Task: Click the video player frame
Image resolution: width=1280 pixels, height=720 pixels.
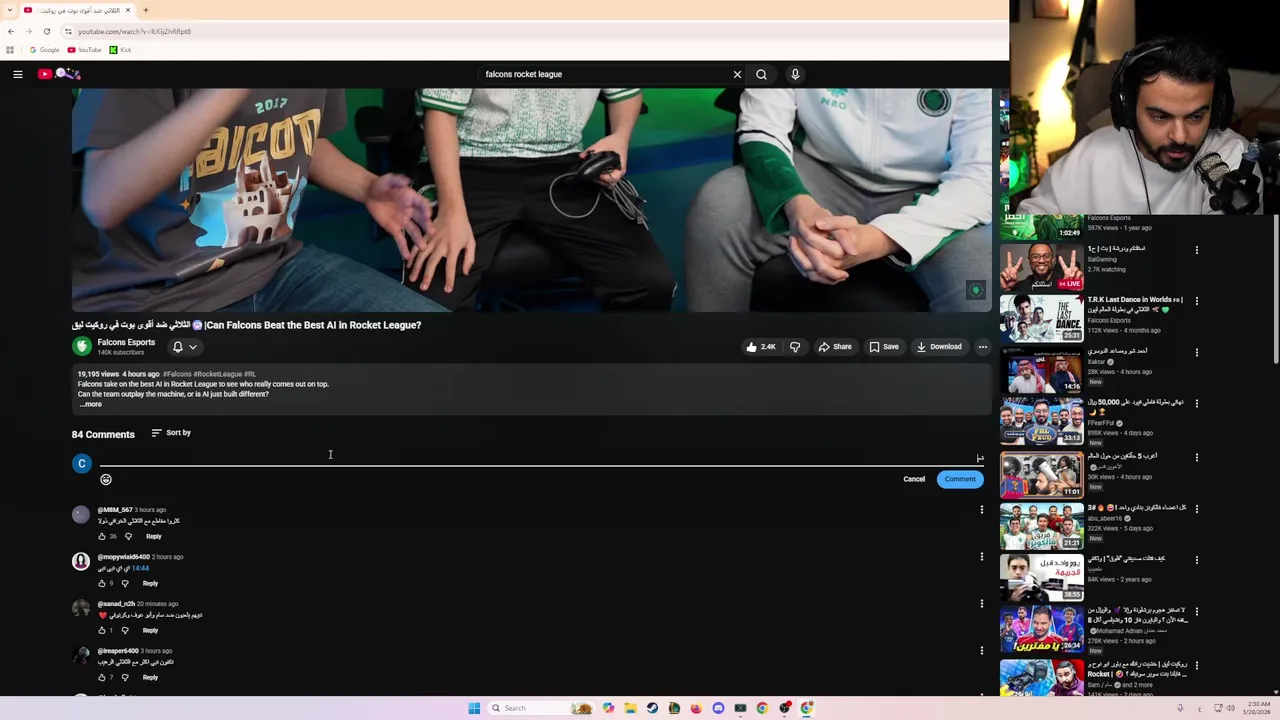Action: [532, 200]
